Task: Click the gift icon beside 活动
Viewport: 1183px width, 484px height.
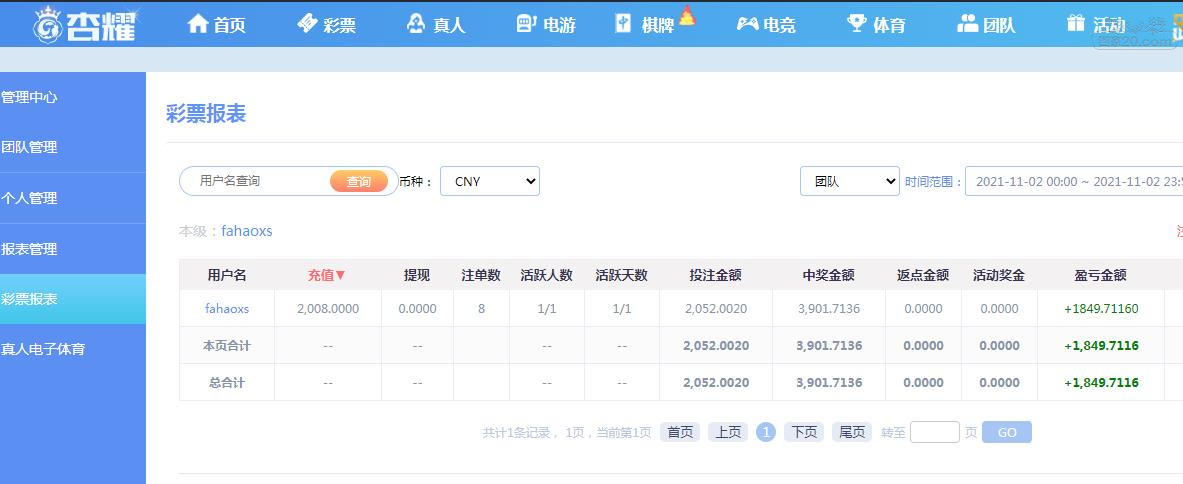Action: 1076,24
